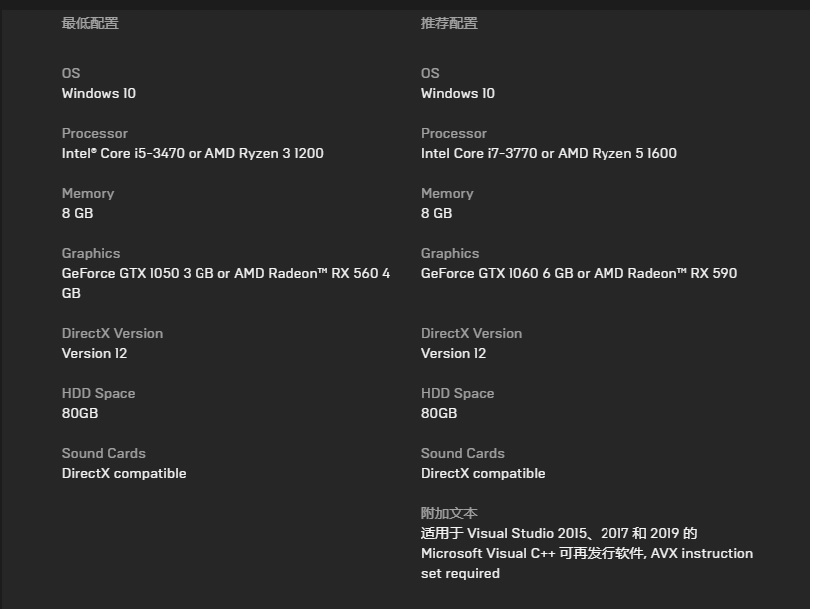Viewport: 821px width, 609px height.
Task: Click minimum Sound Cards DirectX compatible text
Action: (124, 473)
